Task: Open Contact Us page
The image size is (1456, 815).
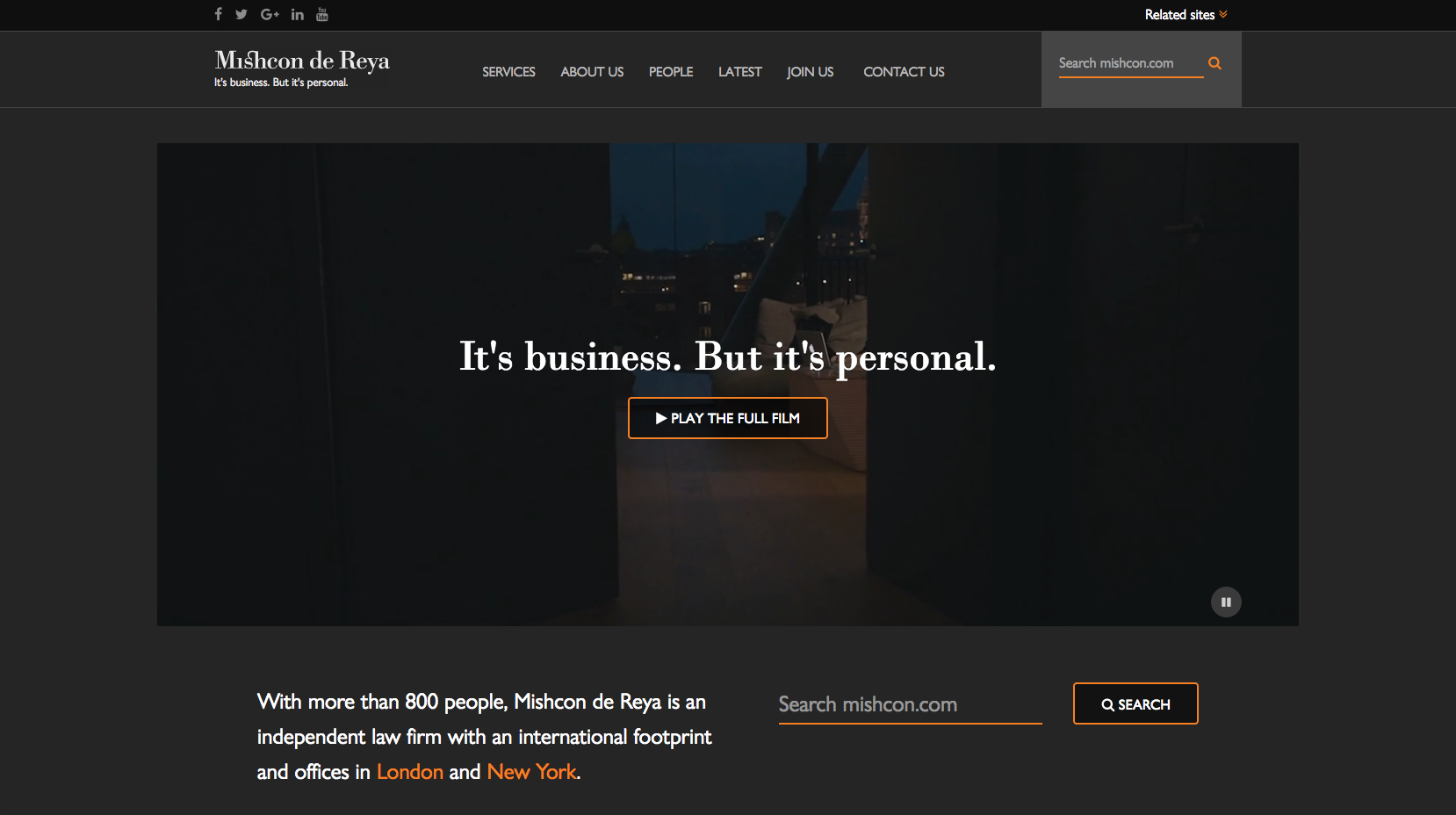Action: tap(904, 72)
